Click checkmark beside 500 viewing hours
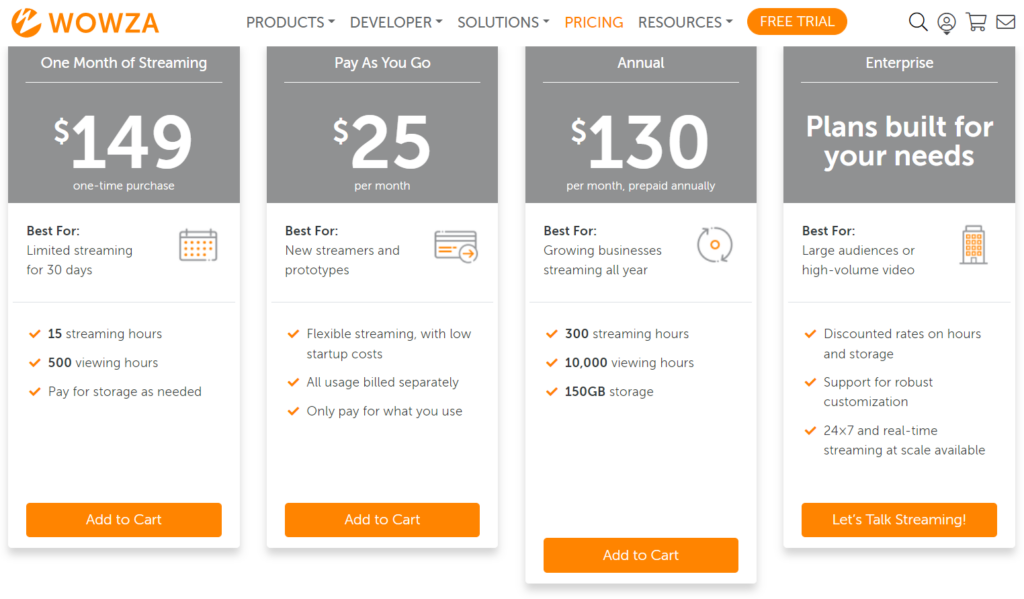The image size is (1024, 599). pos(35,363)
